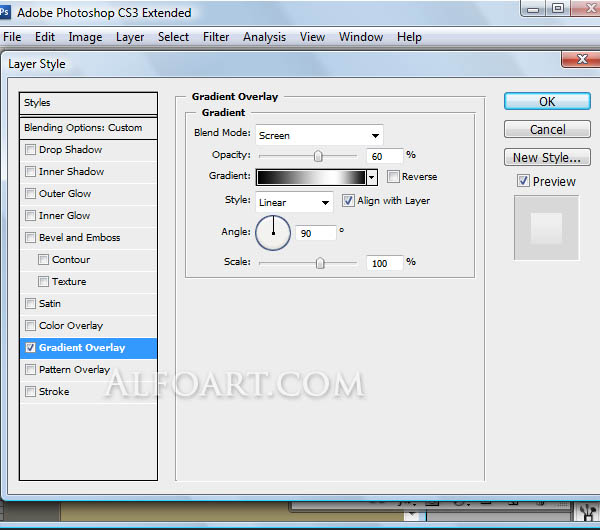The image size is (600, 530).
Task: Tick the Texture checkbox
Action: pyautogui.click(x=44, y=281)
